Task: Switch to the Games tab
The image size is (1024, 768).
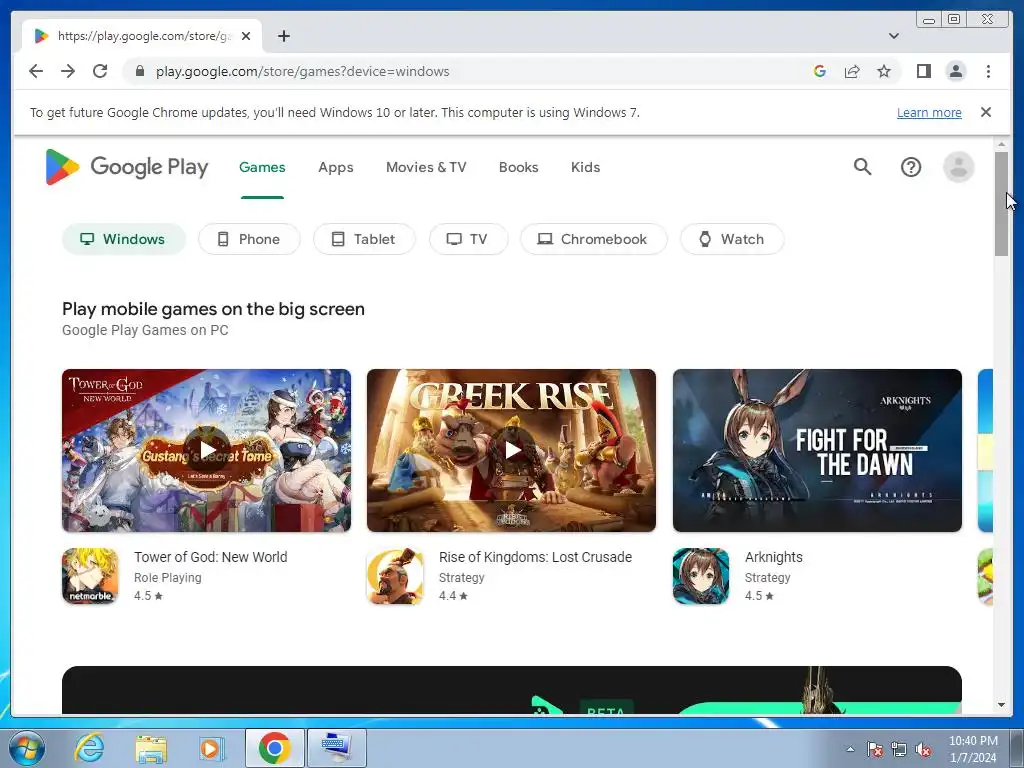Action: coord(262,167)
